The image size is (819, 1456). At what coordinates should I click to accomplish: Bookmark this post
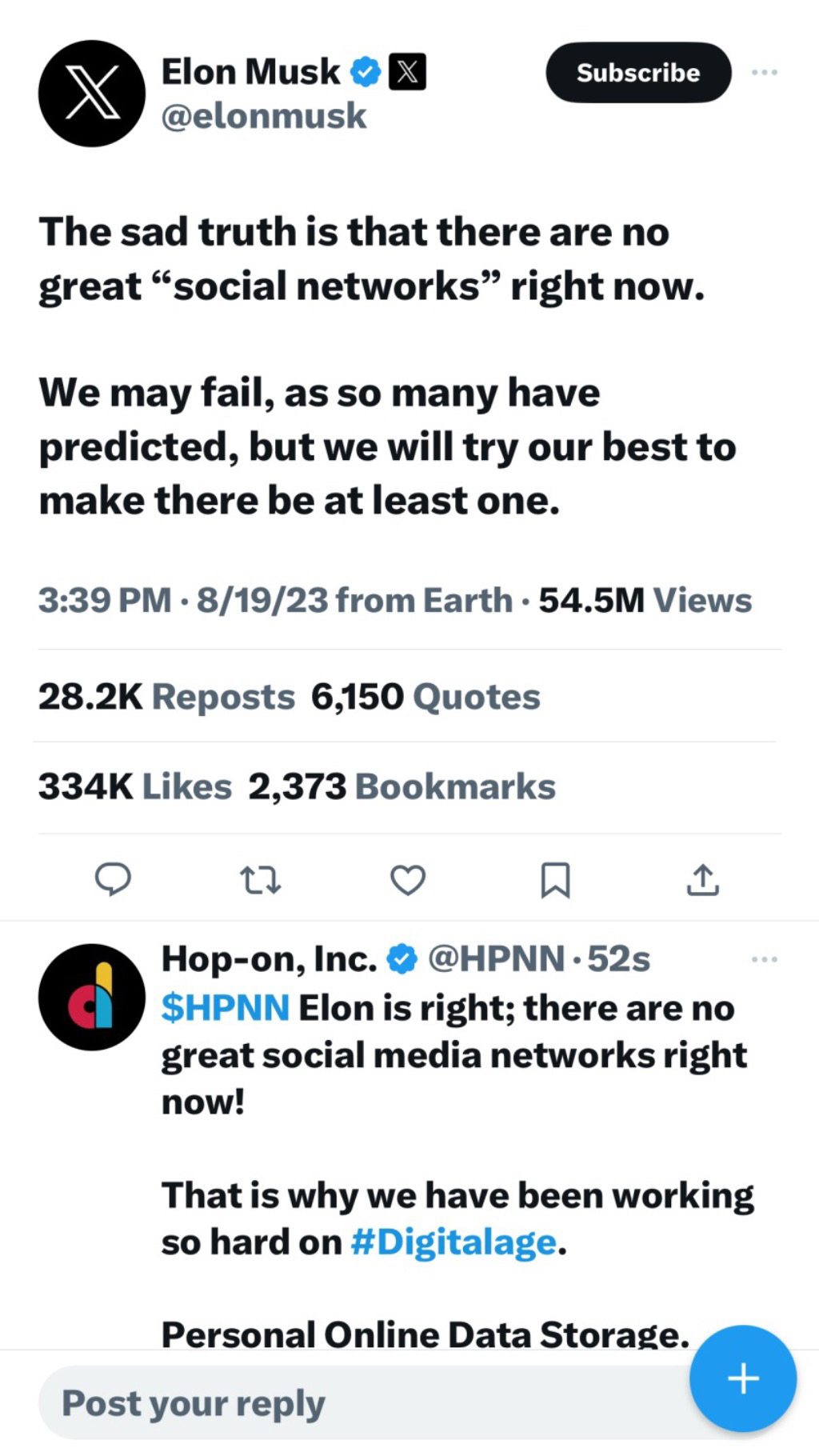(555, 880)
